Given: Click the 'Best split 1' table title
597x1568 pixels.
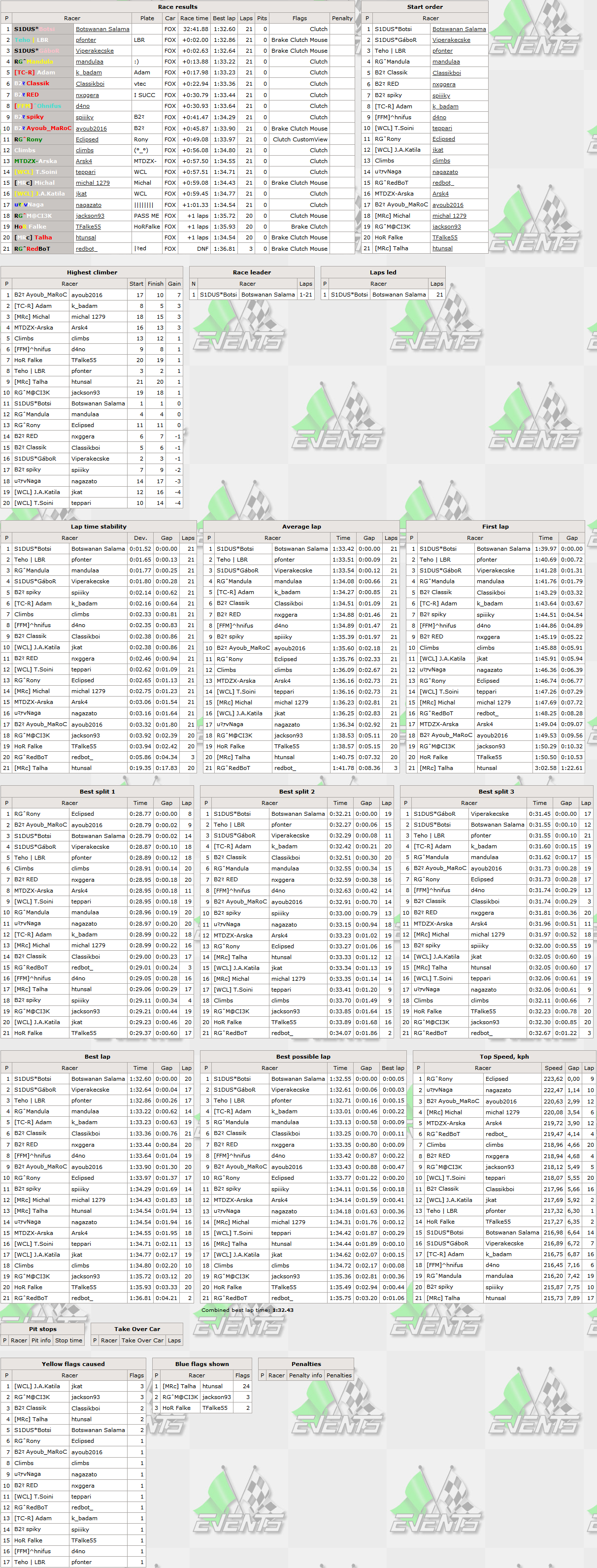Looking at the screenshot, I should coord(98,792).
